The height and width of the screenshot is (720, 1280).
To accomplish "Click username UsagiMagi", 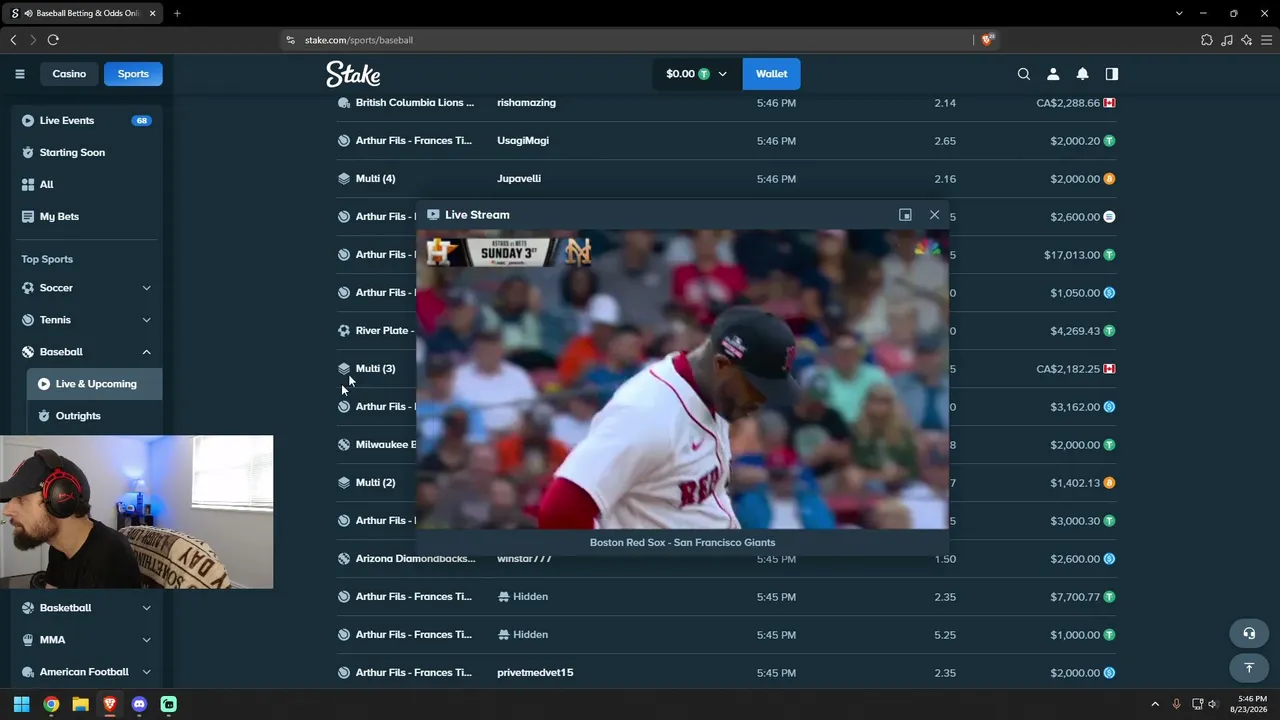I will click(523, 141).
